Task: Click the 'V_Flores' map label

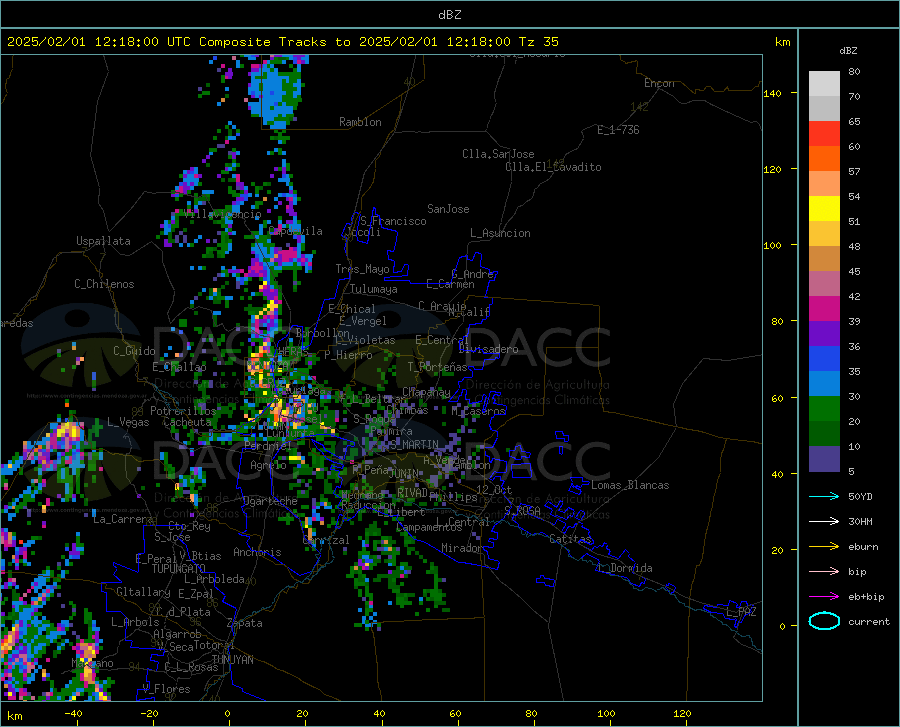Action: [166, 689]
